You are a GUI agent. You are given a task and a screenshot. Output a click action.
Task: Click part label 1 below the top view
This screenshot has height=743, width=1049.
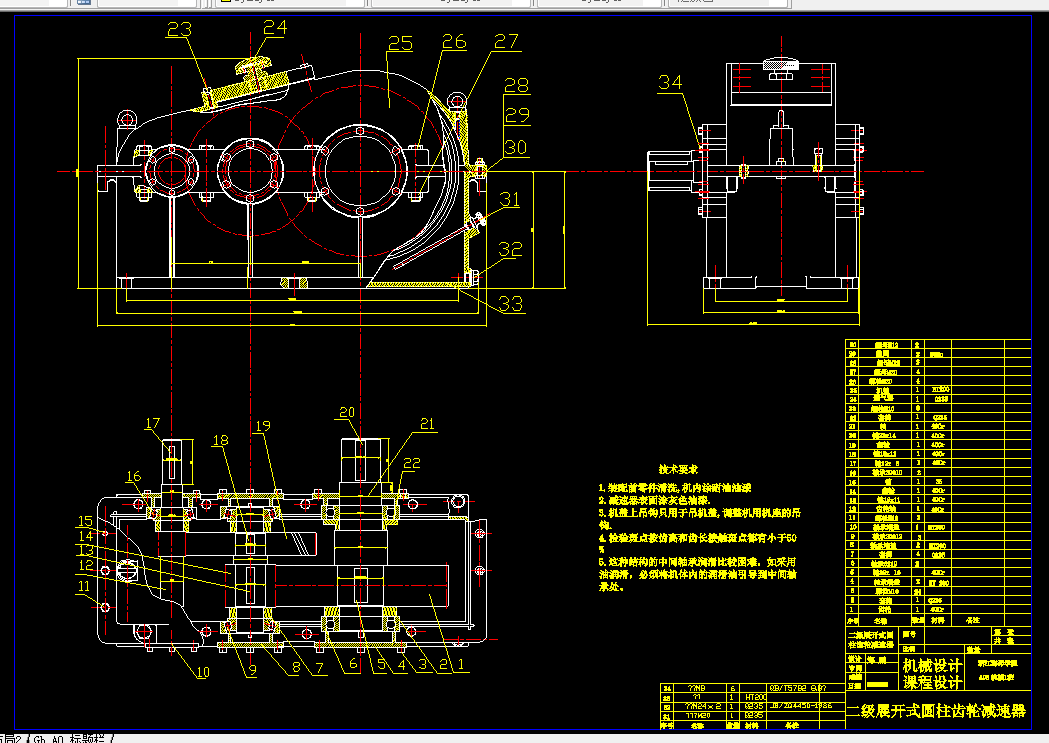coord(460,664)
